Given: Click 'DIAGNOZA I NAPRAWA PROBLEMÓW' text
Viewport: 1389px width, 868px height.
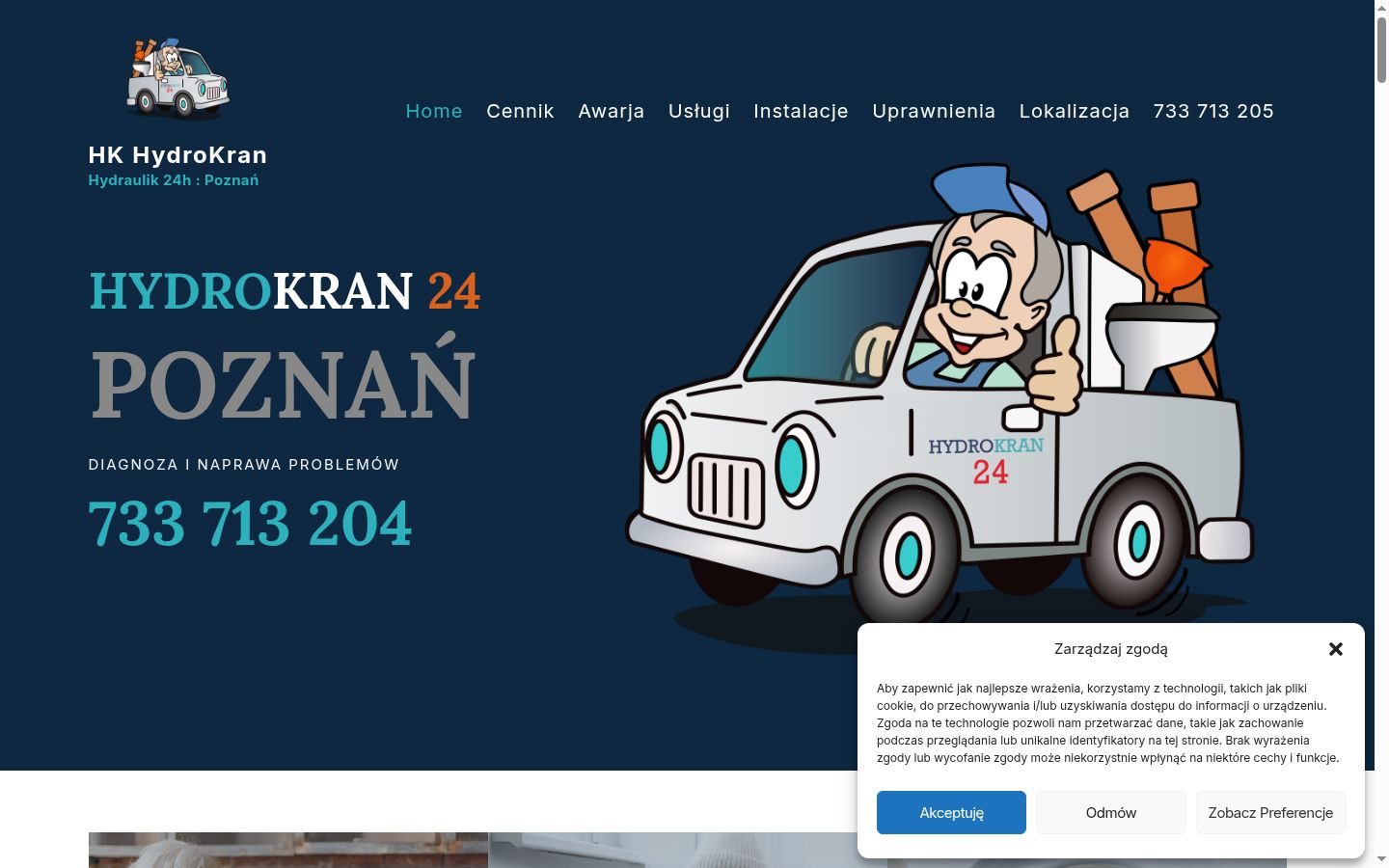Looking at the screenshot, I should (244, 465).
